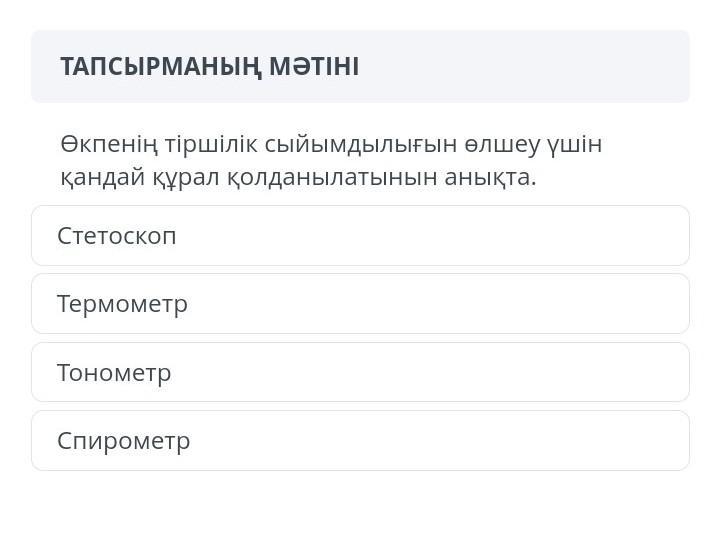Click the word Стетоскоп
Image resolution: width=720 pixels, height=540 pixels.
click(116, 236)
